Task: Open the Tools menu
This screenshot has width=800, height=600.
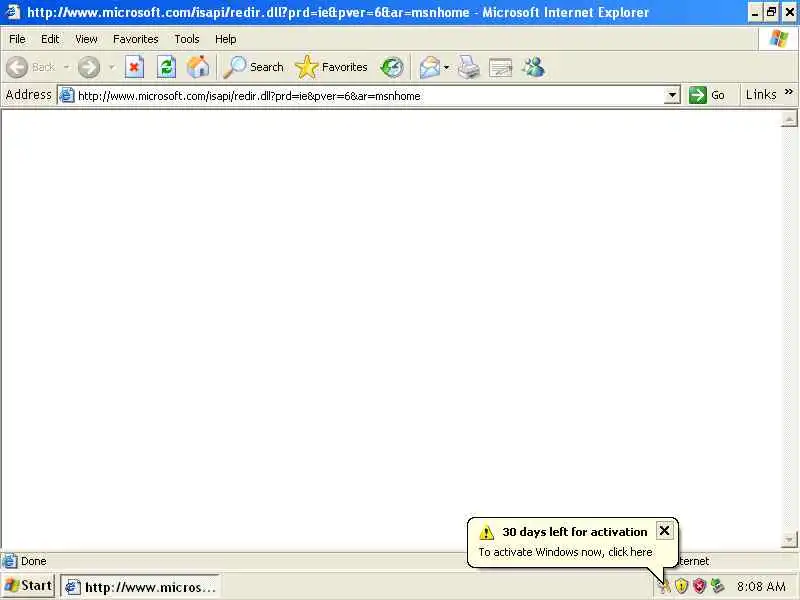Action: pyautogui.click(x=187, y=39)
